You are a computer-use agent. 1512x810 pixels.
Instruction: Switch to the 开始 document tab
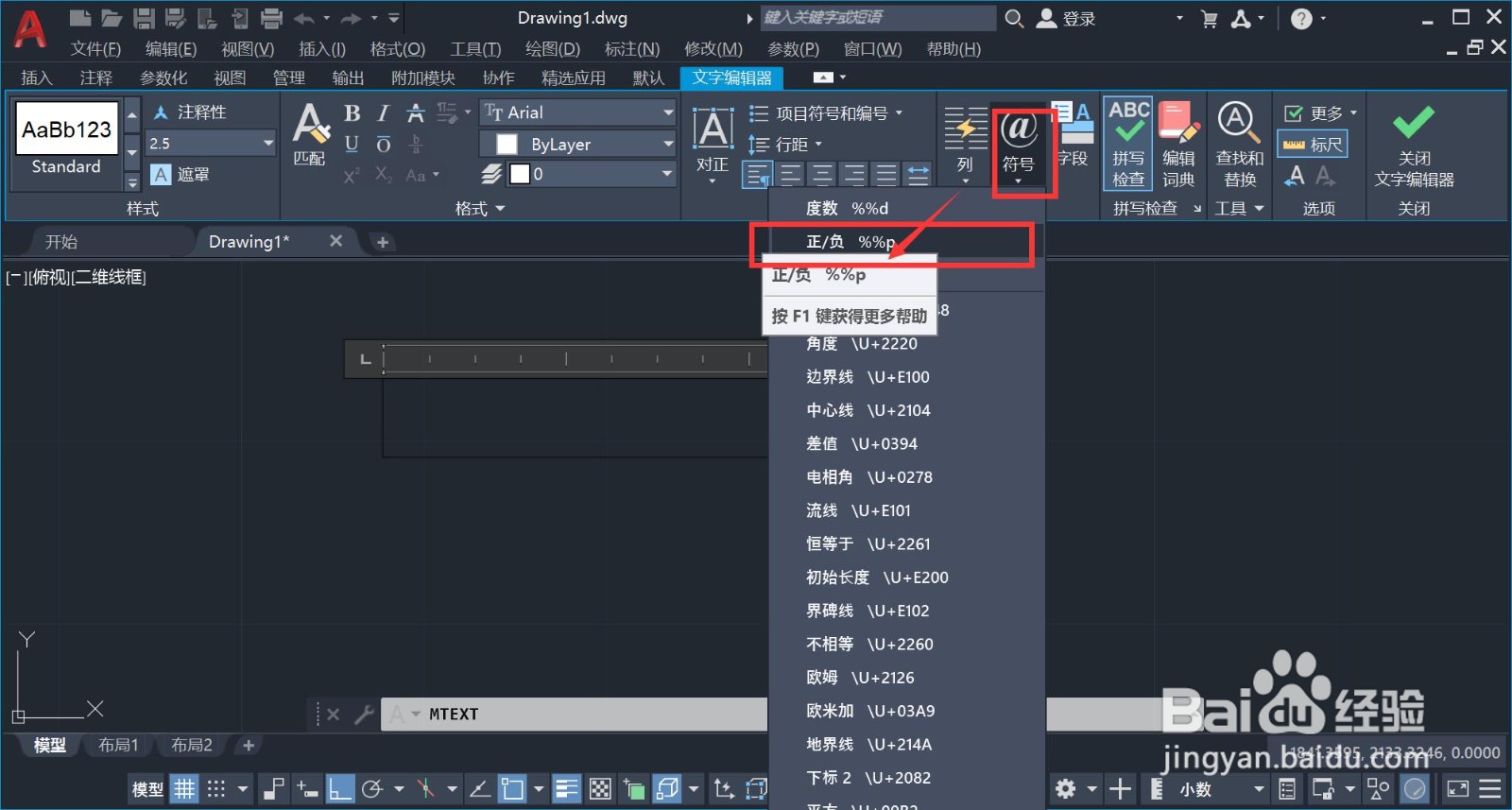click(x=61, y=242)
